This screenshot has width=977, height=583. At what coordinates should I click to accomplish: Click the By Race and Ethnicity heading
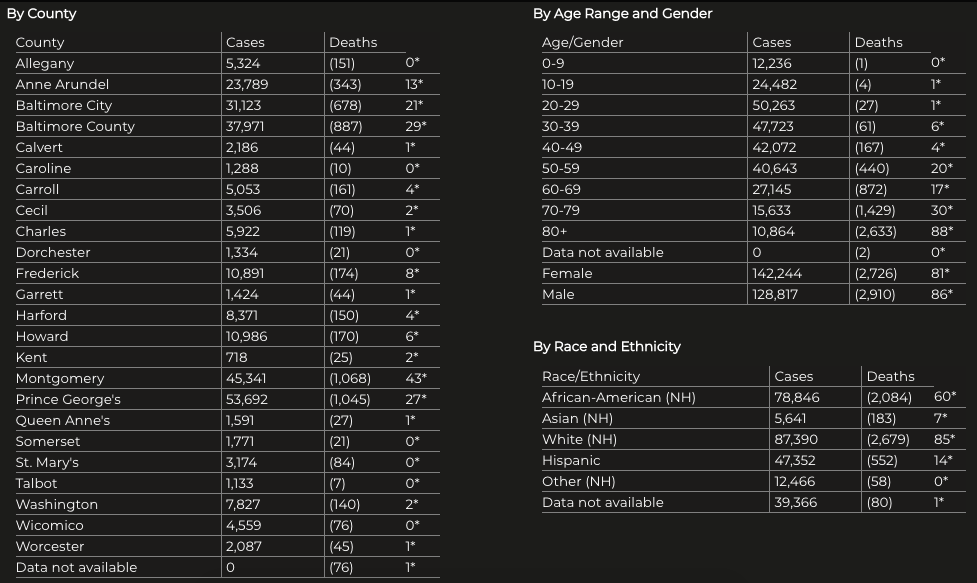coord(606,347)
